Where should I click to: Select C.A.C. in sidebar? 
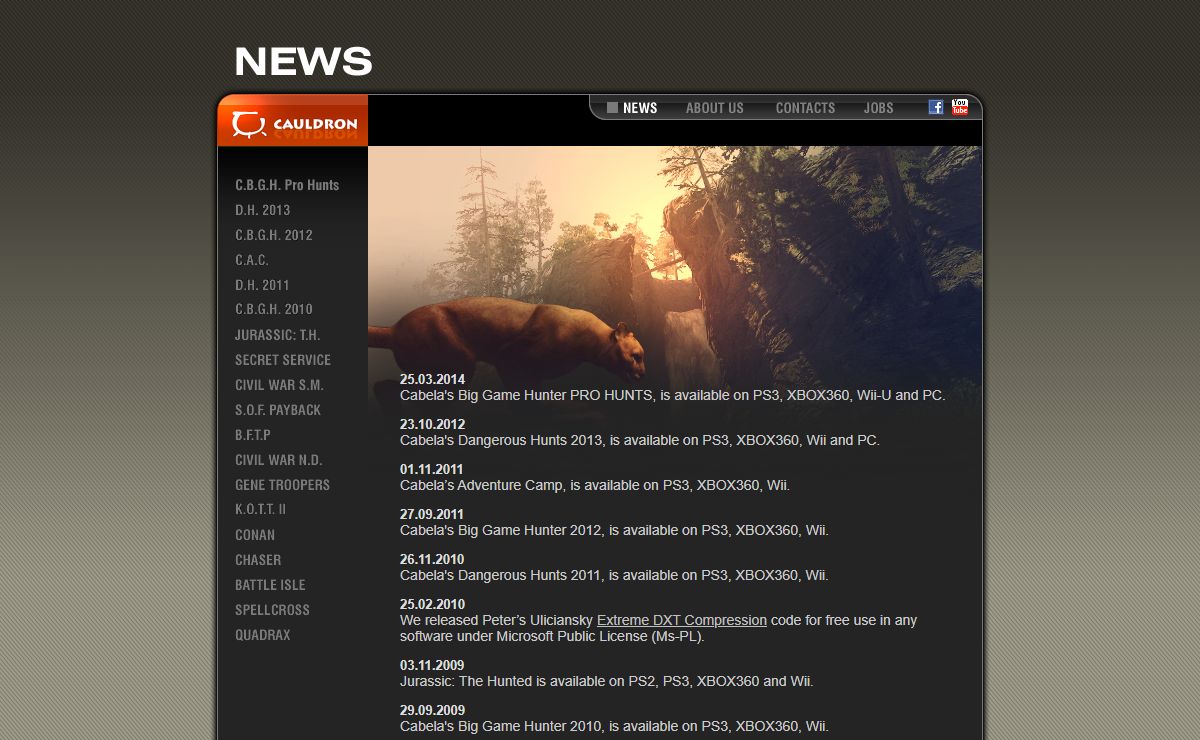[252, 260]
